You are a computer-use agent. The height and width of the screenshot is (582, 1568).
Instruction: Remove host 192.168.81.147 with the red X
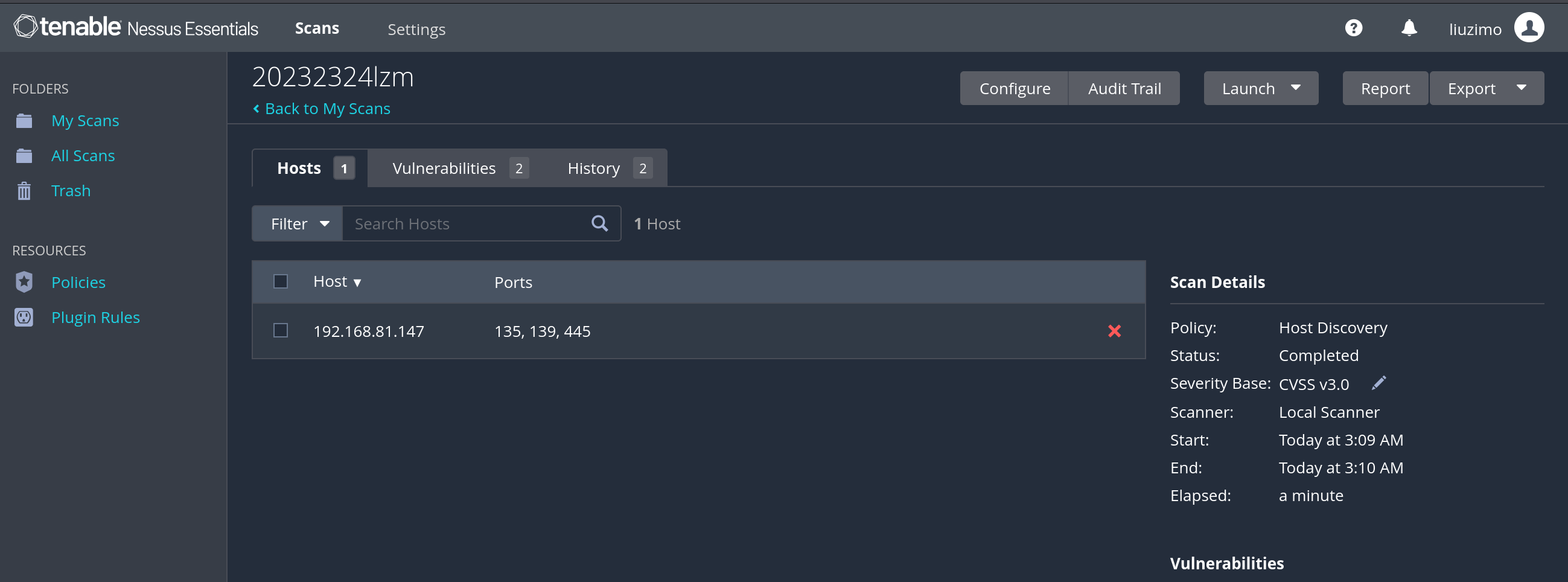[1114, 331]
